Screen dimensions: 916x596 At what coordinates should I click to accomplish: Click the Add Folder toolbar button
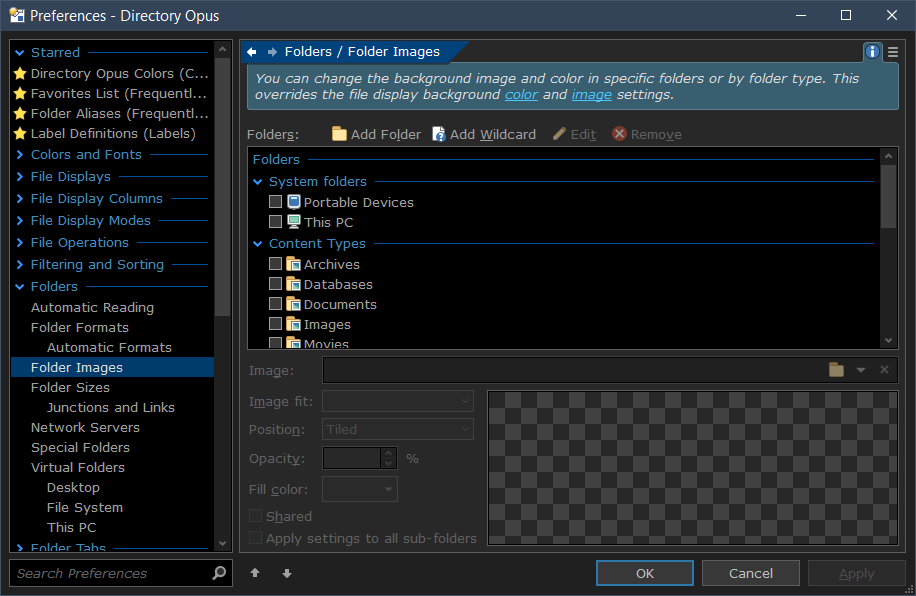pos(376,134)
